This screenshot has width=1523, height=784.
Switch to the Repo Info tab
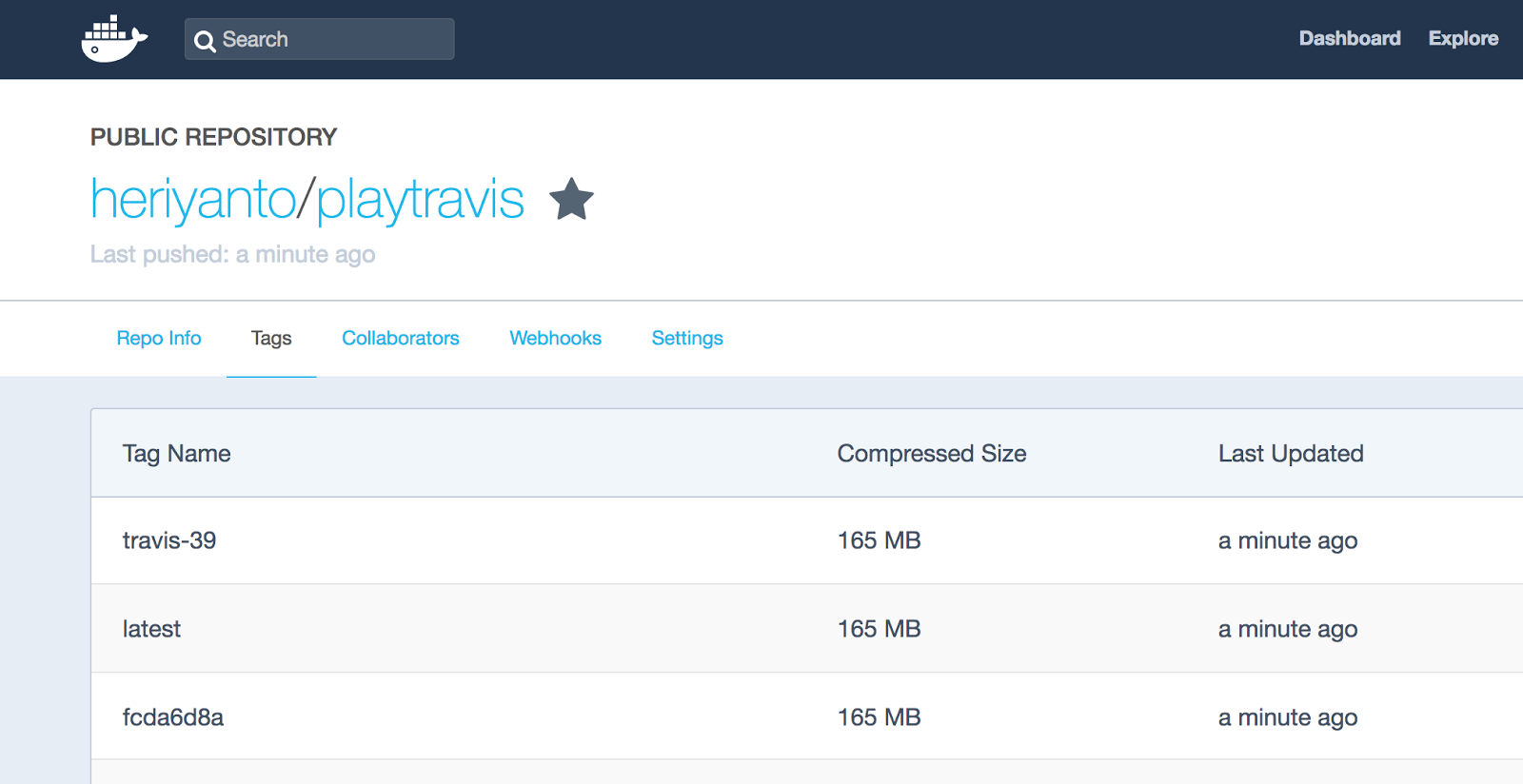click(159, 338)
